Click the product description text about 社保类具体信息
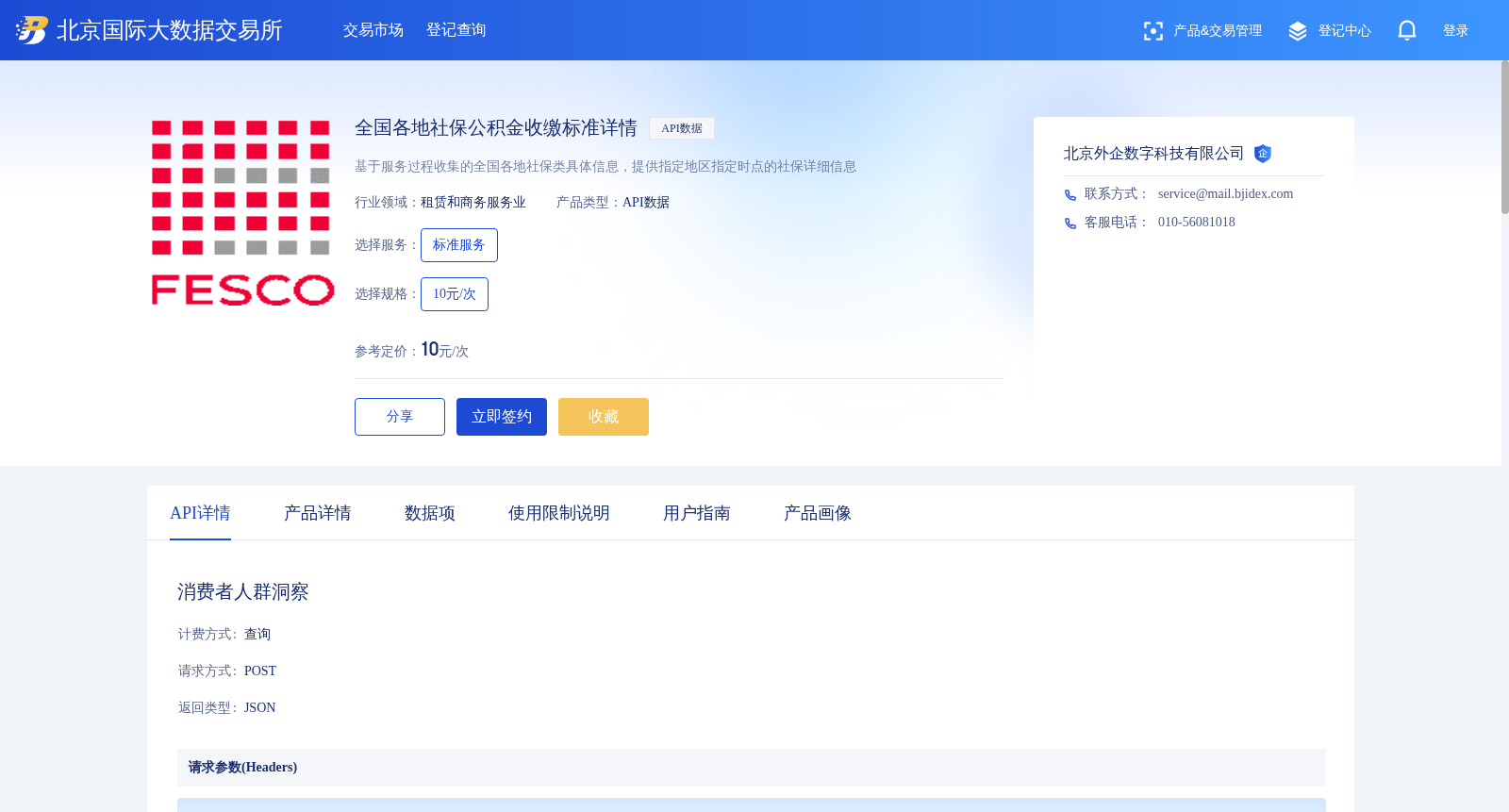Viewport: 1509px width, 812px height. (x=605, y=167)
